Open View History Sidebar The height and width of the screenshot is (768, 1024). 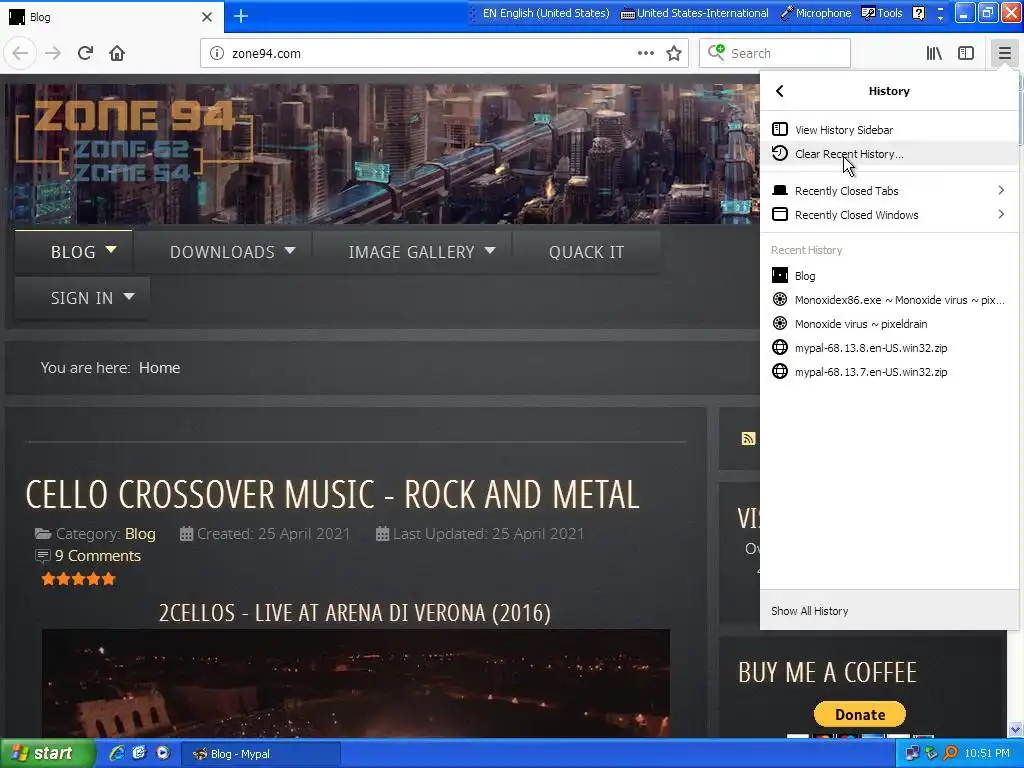click(889, 130)
